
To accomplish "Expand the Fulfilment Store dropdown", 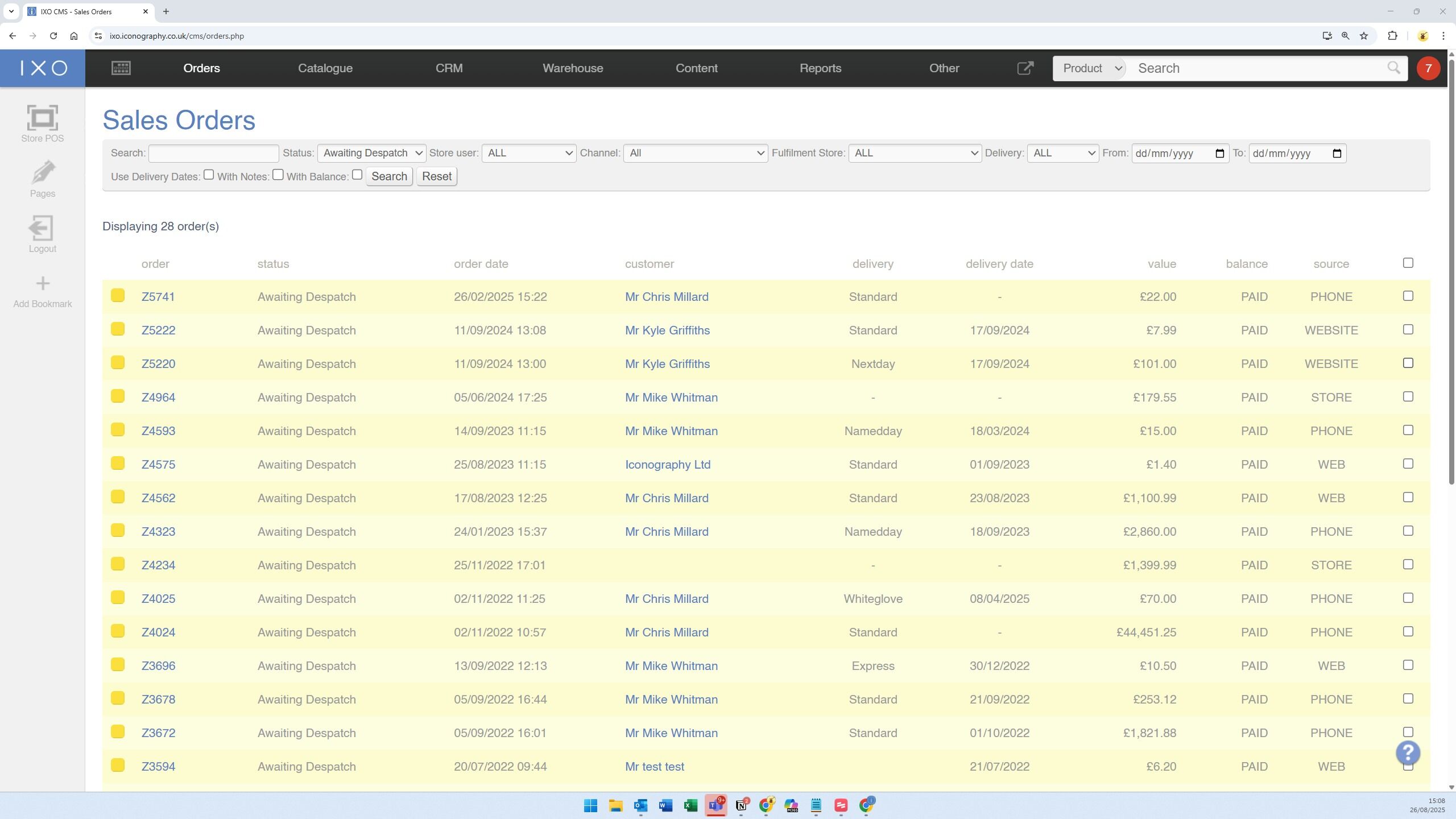I will pyautogui.click(x=915, y=153).
